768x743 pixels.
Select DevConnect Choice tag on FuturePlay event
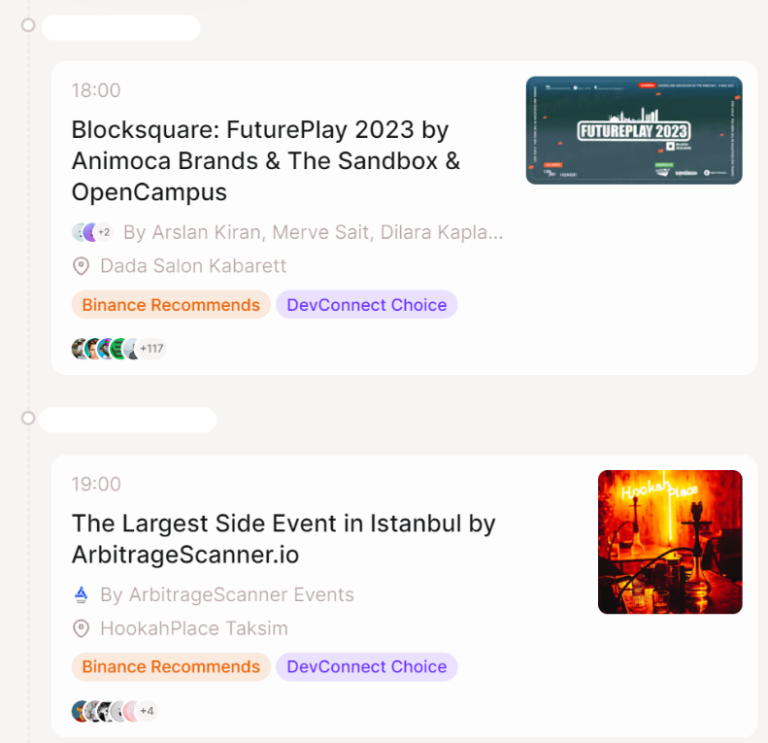[x=366, y=305]
